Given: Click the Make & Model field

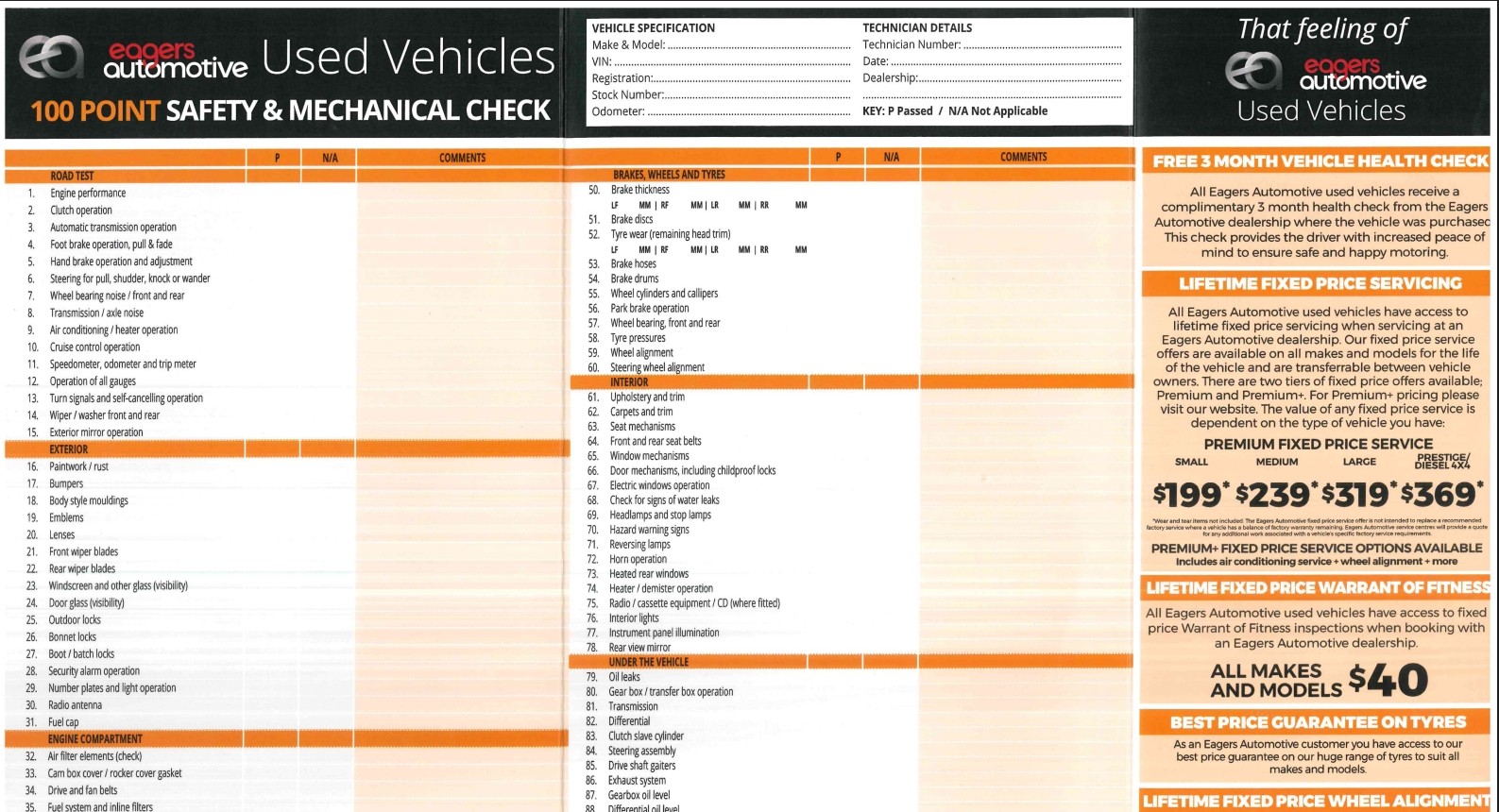Looking at the screenshot, I should [x=758, y=45].
